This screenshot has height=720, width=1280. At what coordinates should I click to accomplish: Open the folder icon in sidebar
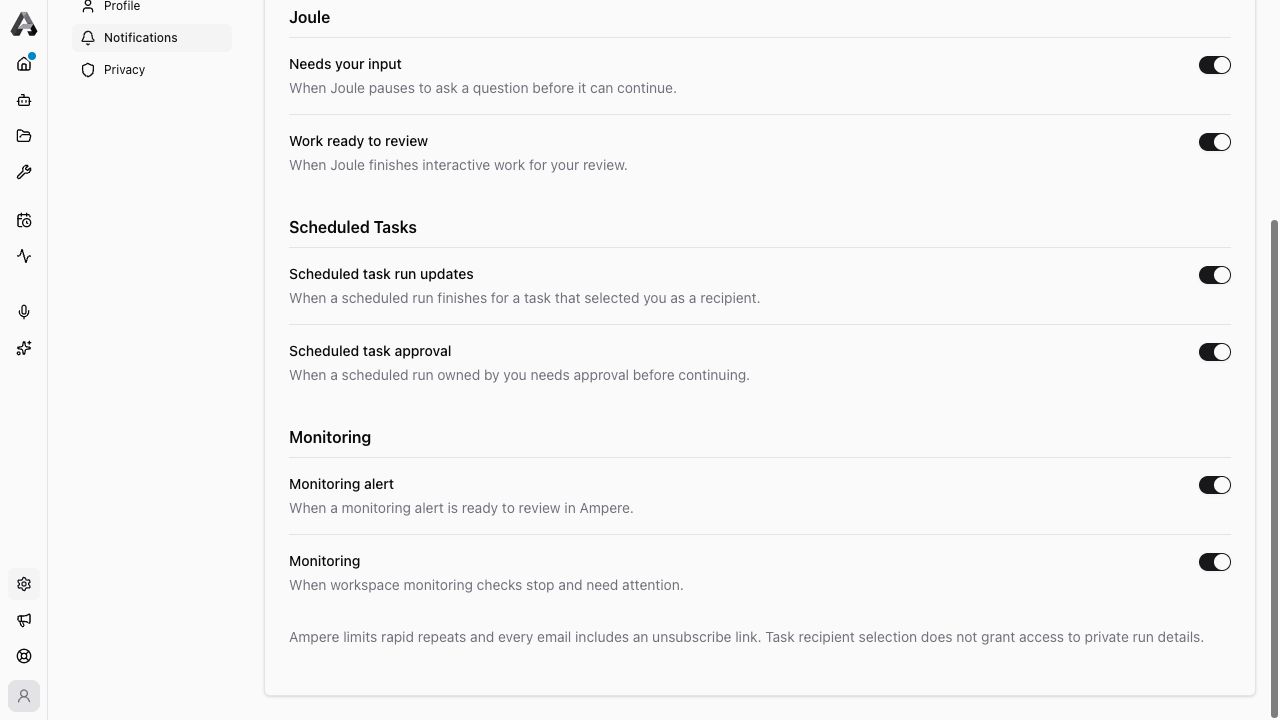(x=24, y=136)
